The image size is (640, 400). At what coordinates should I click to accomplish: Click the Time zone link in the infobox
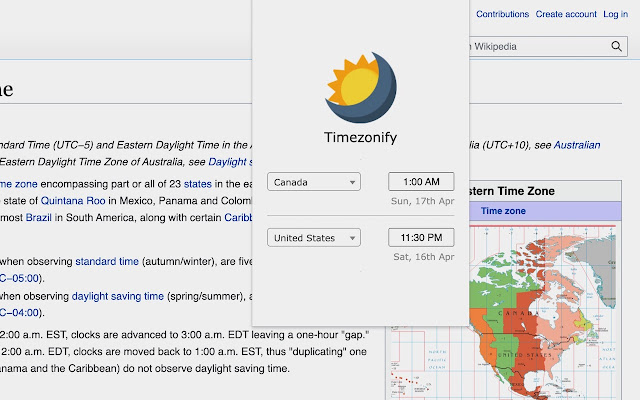coord(503,211)
